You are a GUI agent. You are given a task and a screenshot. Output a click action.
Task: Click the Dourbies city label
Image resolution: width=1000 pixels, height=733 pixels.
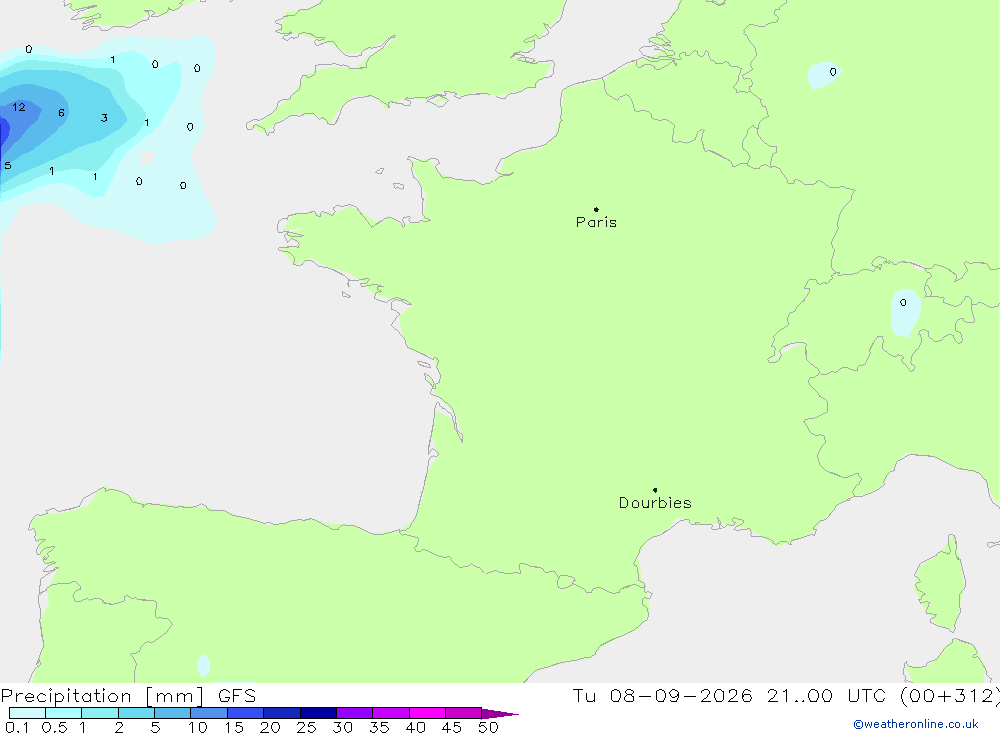[655, 503]
